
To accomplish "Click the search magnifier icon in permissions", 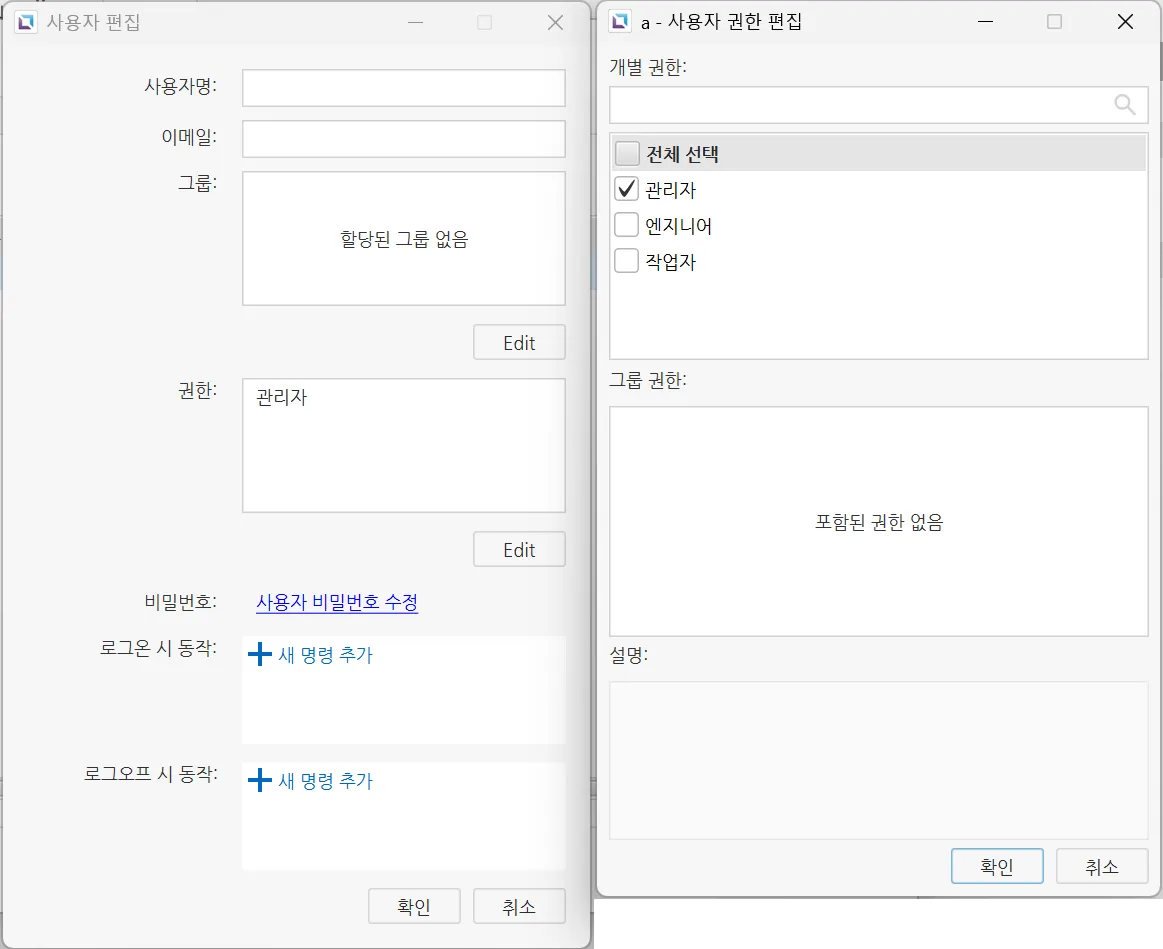I will pyautogui.click(x=1125, y=104).
